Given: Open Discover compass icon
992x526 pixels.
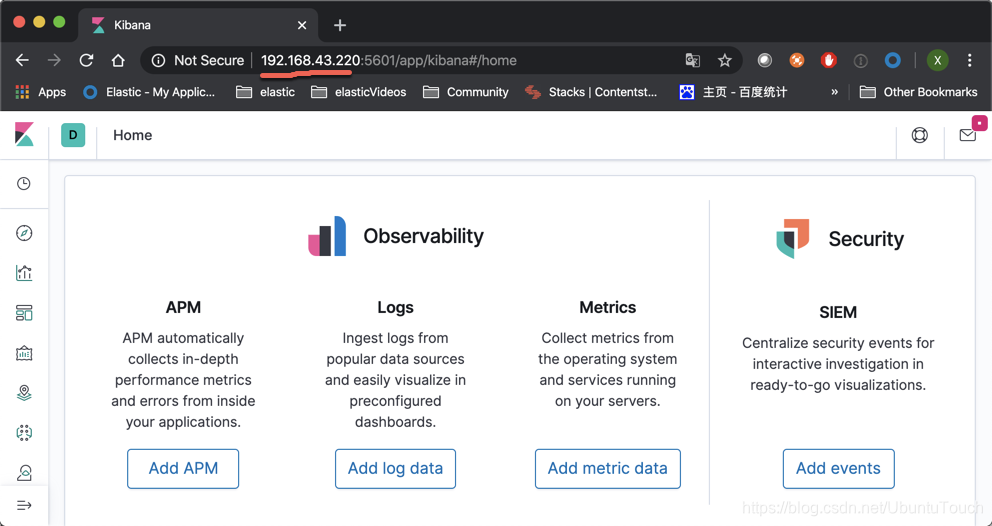Looking at the screenshot, I should click(24, 233).
